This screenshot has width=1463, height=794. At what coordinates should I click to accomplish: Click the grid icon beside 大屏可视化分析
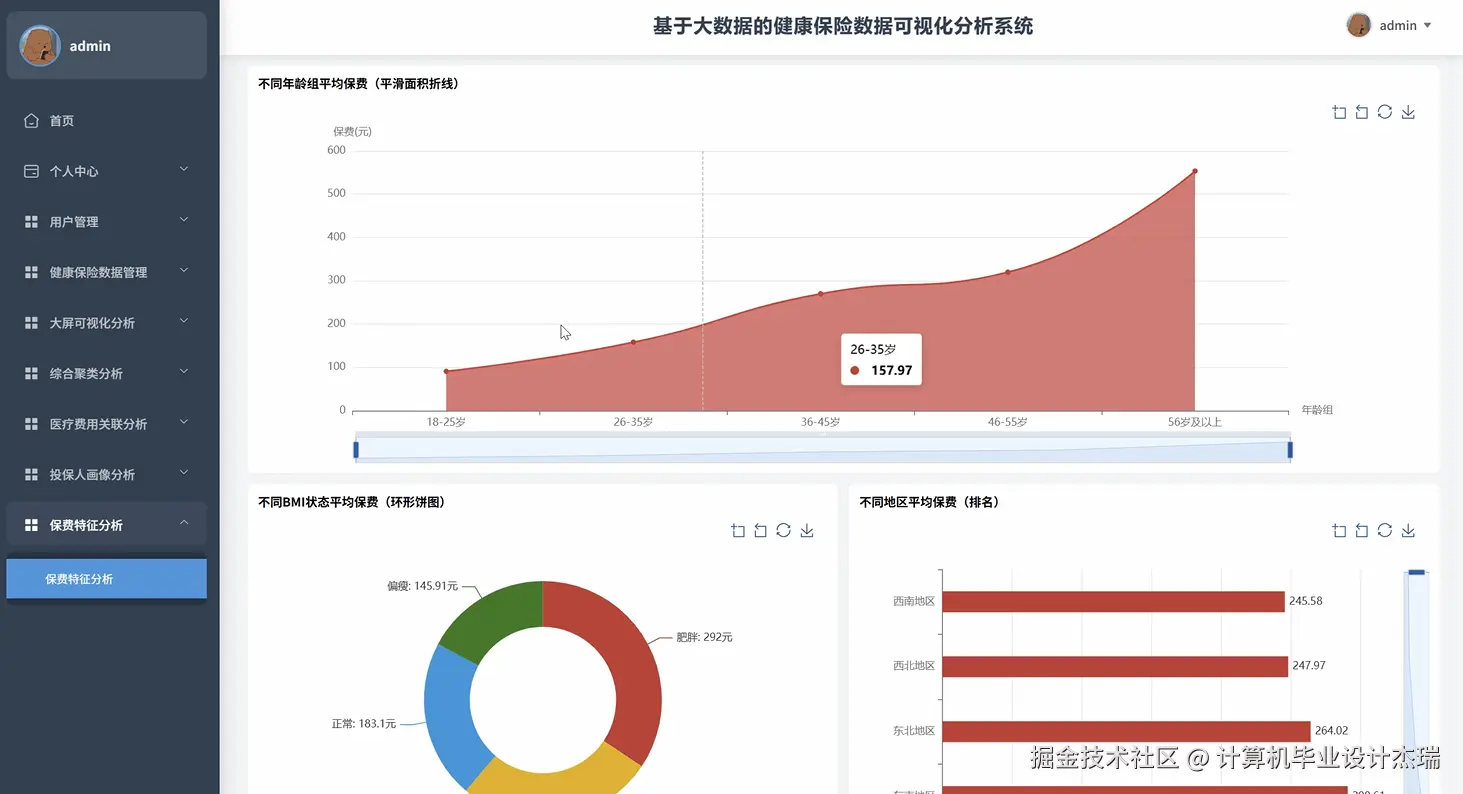pos(31,323)
